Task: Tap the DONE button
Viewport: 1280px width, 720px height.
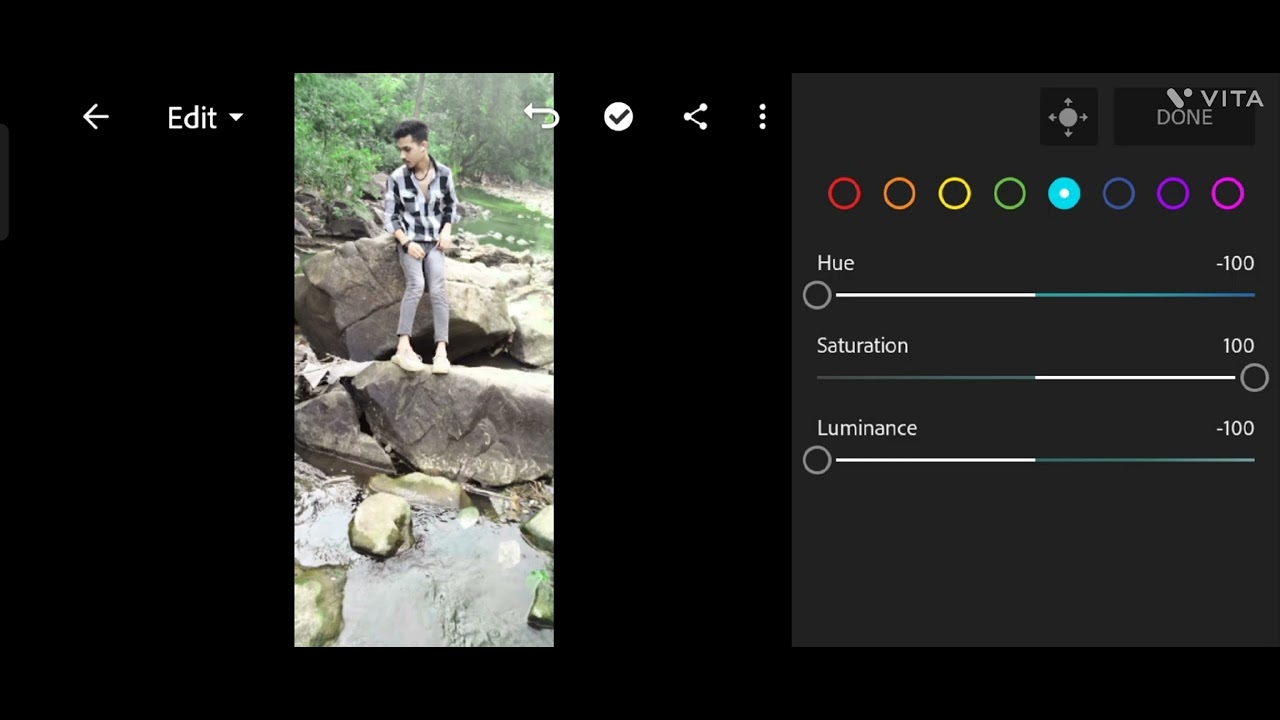Action: point(1184,117)
